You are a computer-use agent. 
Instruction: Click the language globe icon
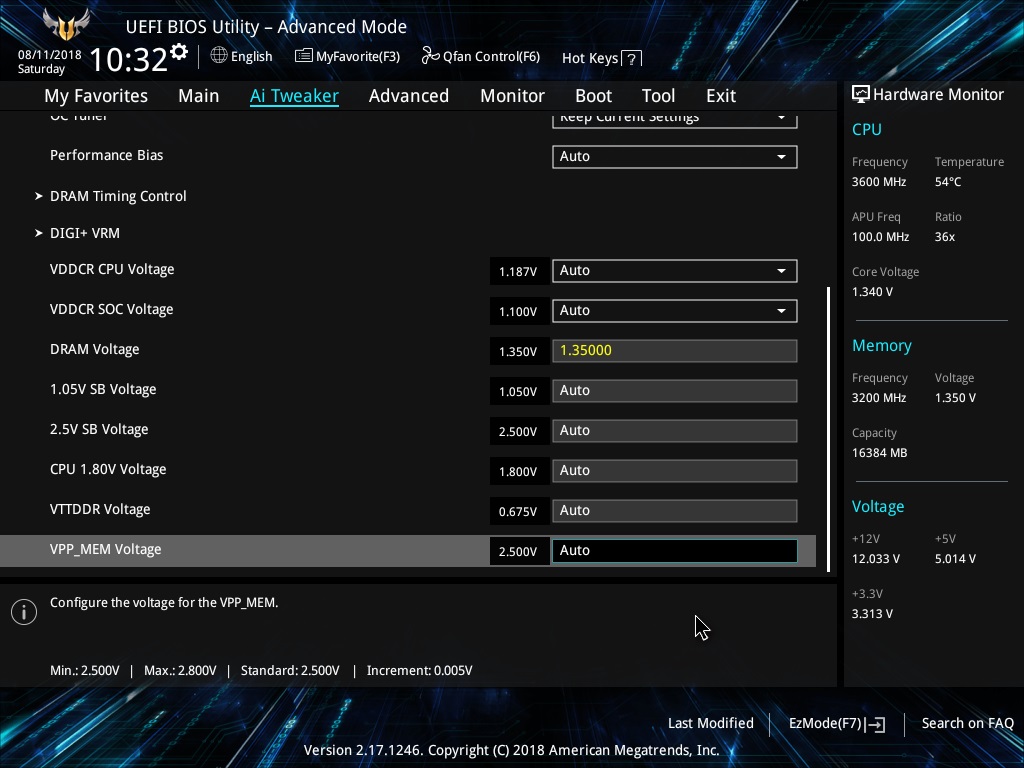click(x=219, y=56)
